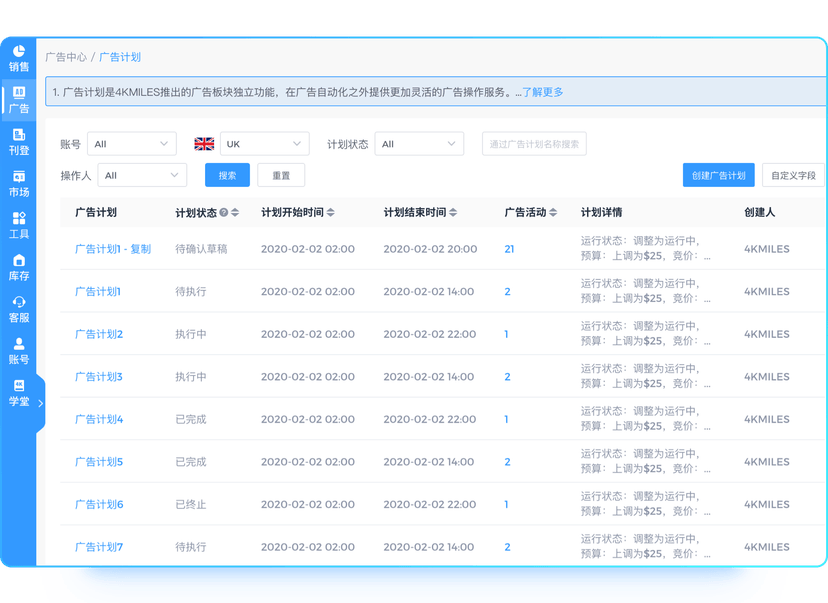Open the 广告计划1 - 复制 plan link

click(113, 249)
